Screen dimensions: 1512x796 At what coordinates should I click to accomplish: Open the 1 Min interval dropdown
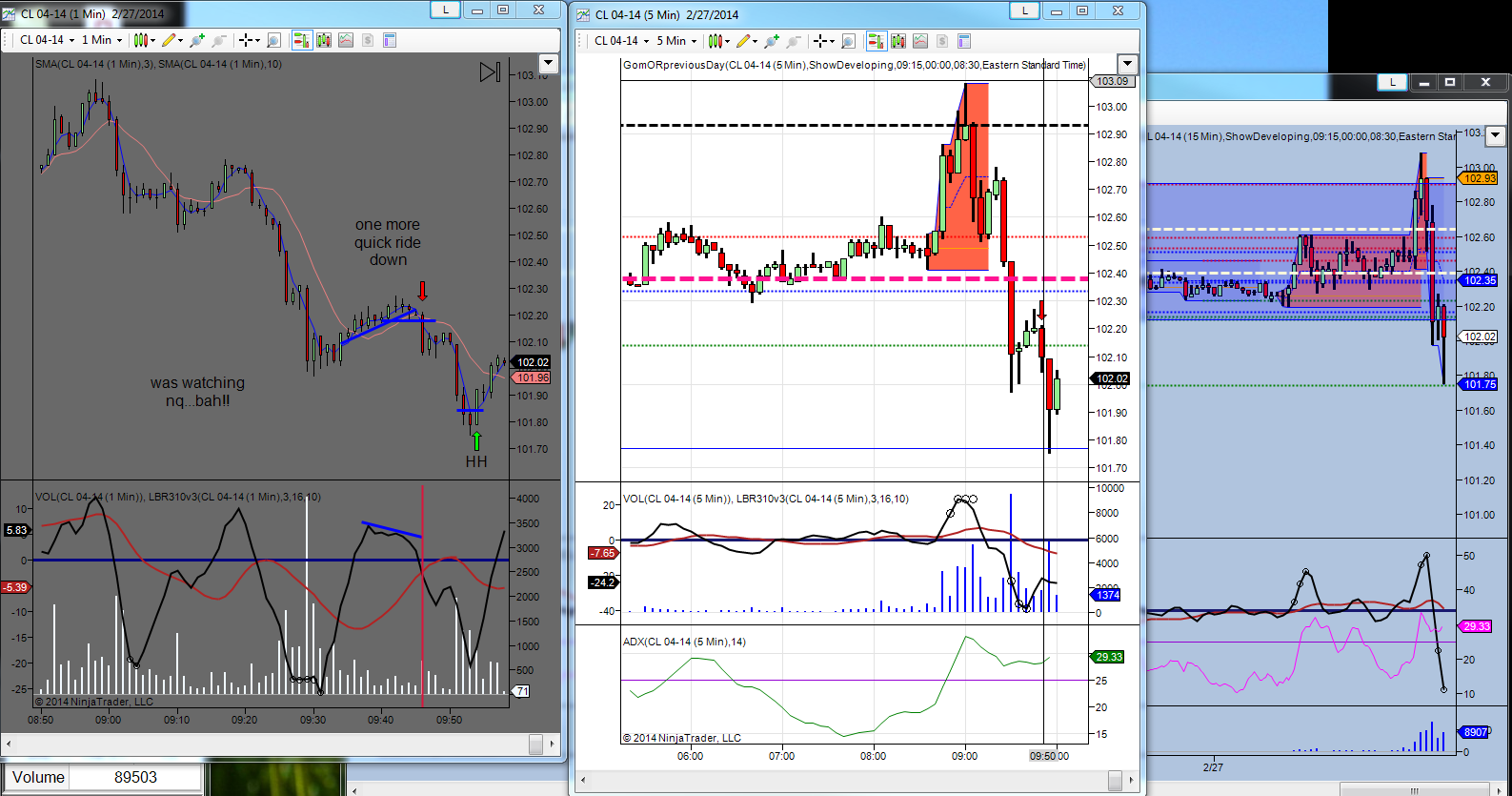[x=102, y=40]
